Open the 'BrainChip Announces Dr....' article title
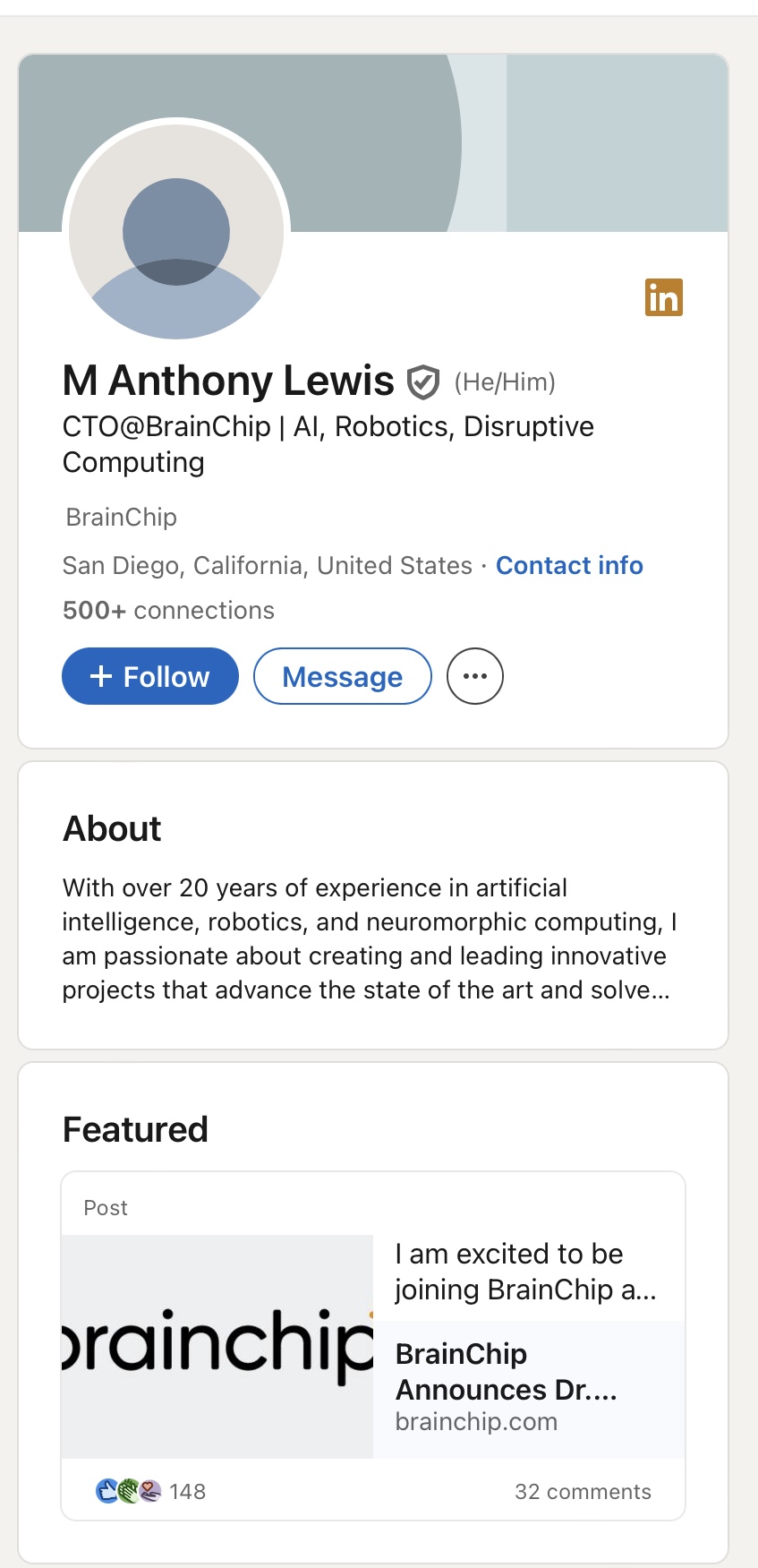Image resolution: width=758 pixels, height=1568 pixels. click(506, 1372)
